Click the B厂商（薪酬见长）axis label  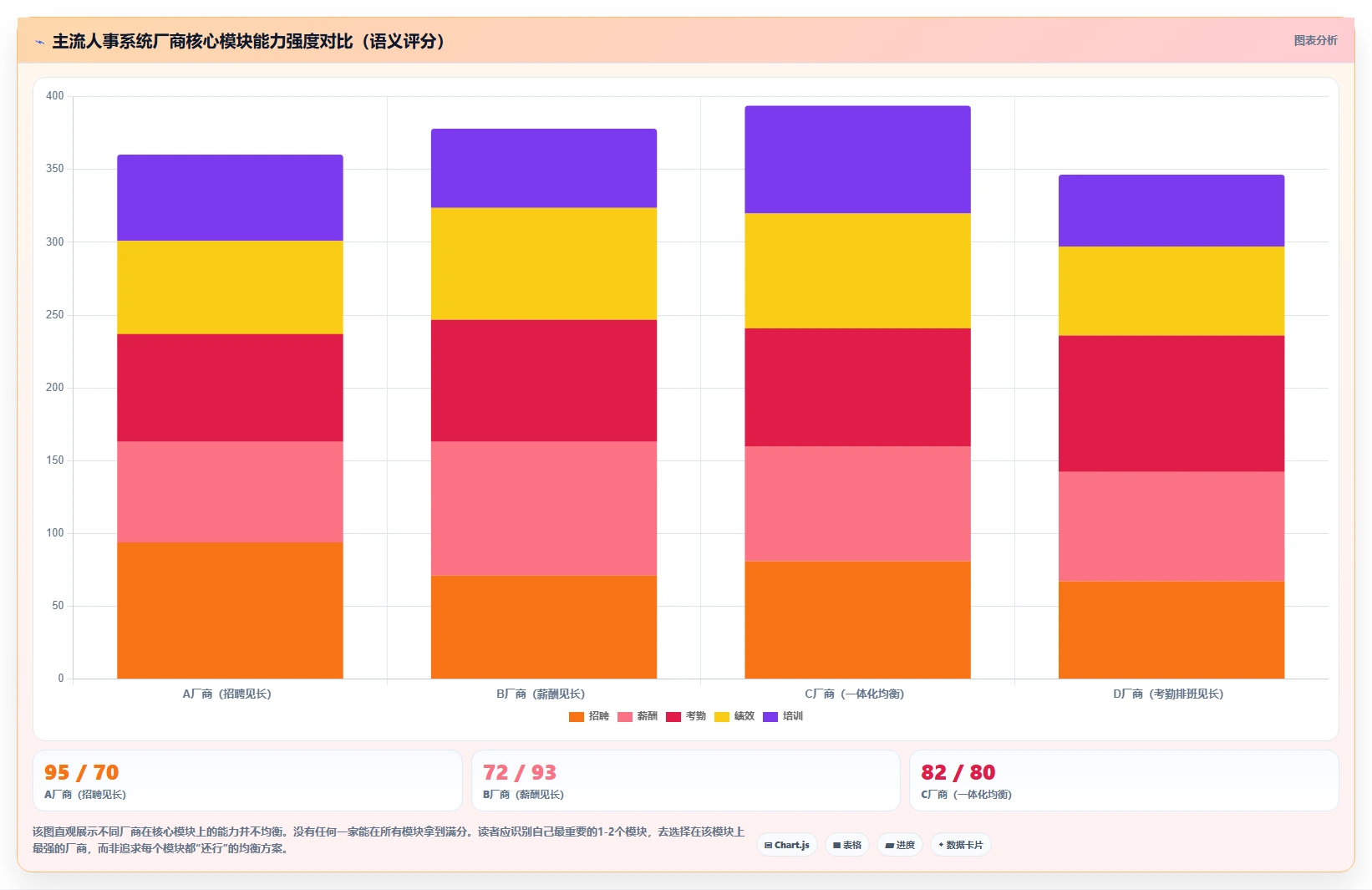tap(541, 694)
